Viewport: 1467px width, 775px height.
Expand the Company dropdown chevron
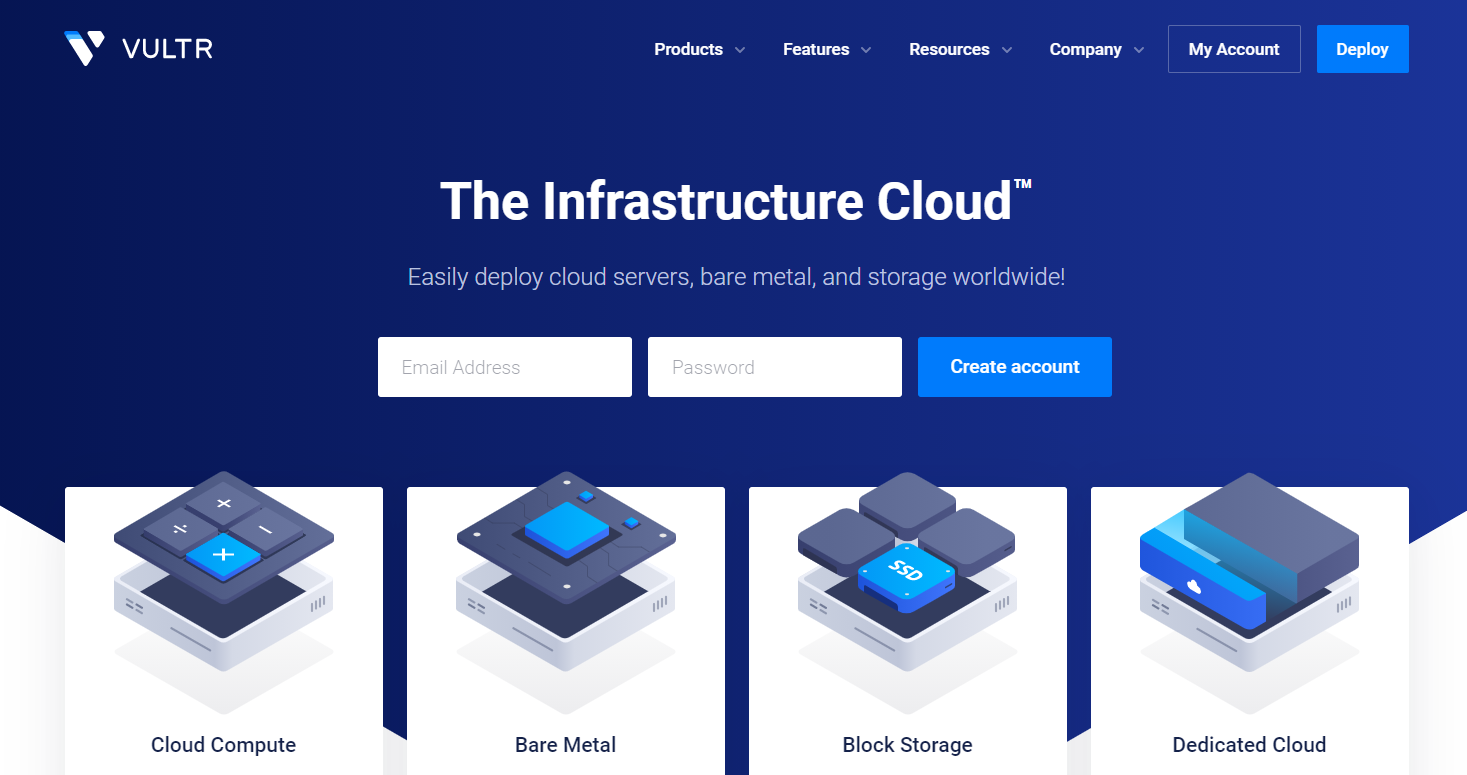coord(1139,50)
